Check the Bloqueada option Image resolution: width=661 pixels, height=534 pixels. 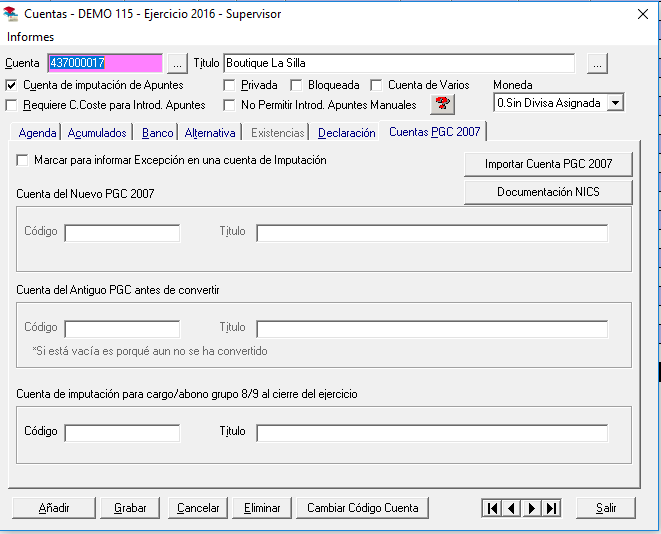(x=296, y=86)
